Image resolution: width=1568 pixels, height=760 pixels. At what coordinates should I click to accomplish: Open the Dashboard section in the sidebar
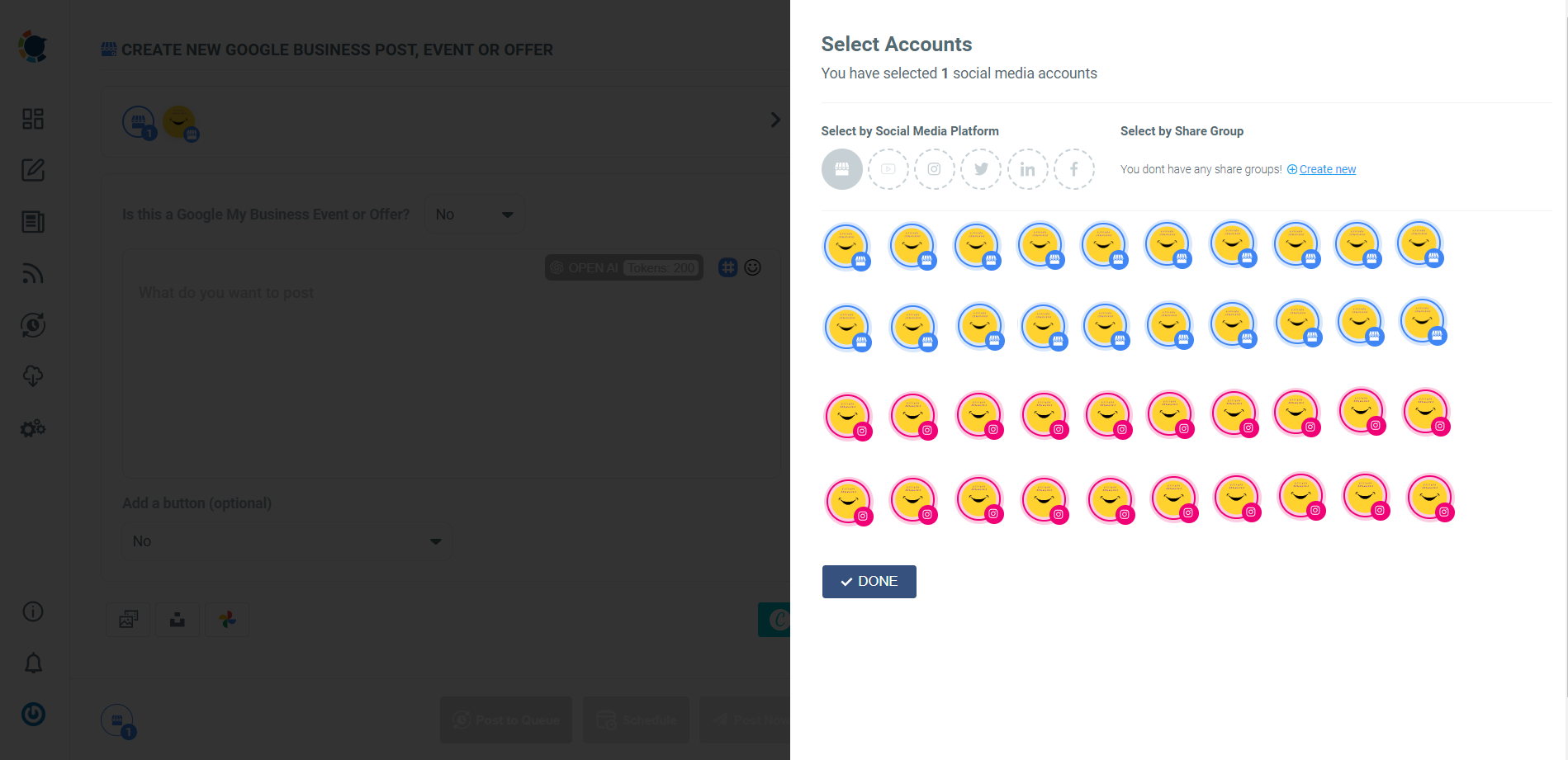coord(33,119)
